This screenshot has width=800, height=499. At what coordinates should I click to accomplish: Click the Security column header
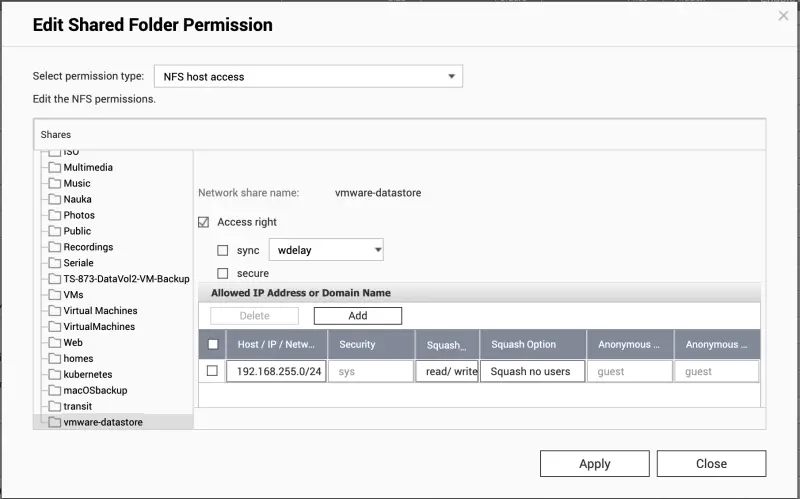[x=371, y=344]
